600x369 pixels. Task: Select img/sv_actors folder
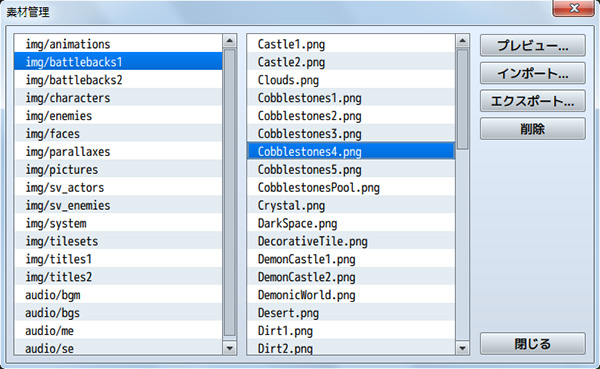click(x=118, y=187)
